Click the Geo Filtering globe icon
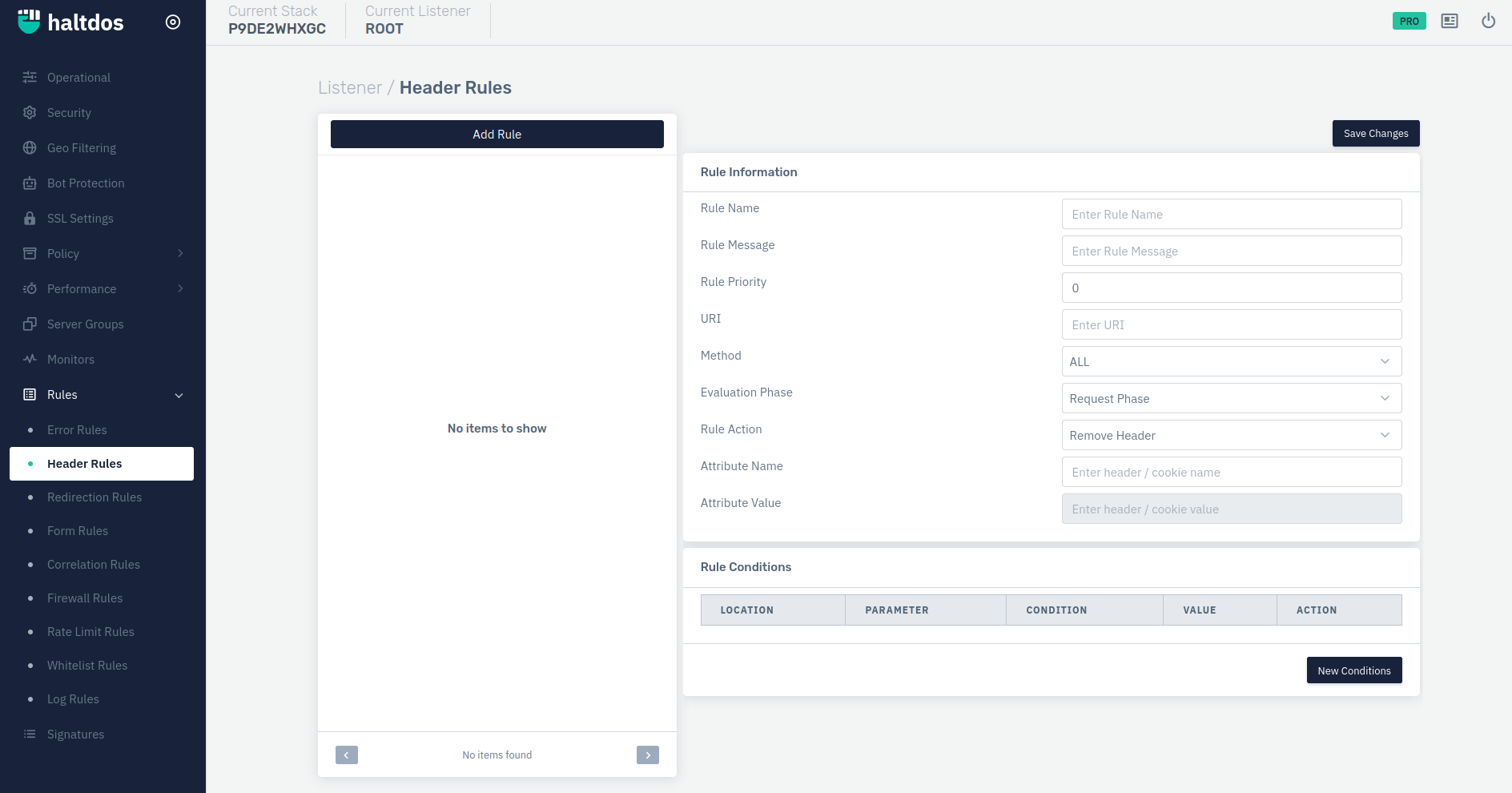Screen dimensions: 1512x793 pos(30,148)
